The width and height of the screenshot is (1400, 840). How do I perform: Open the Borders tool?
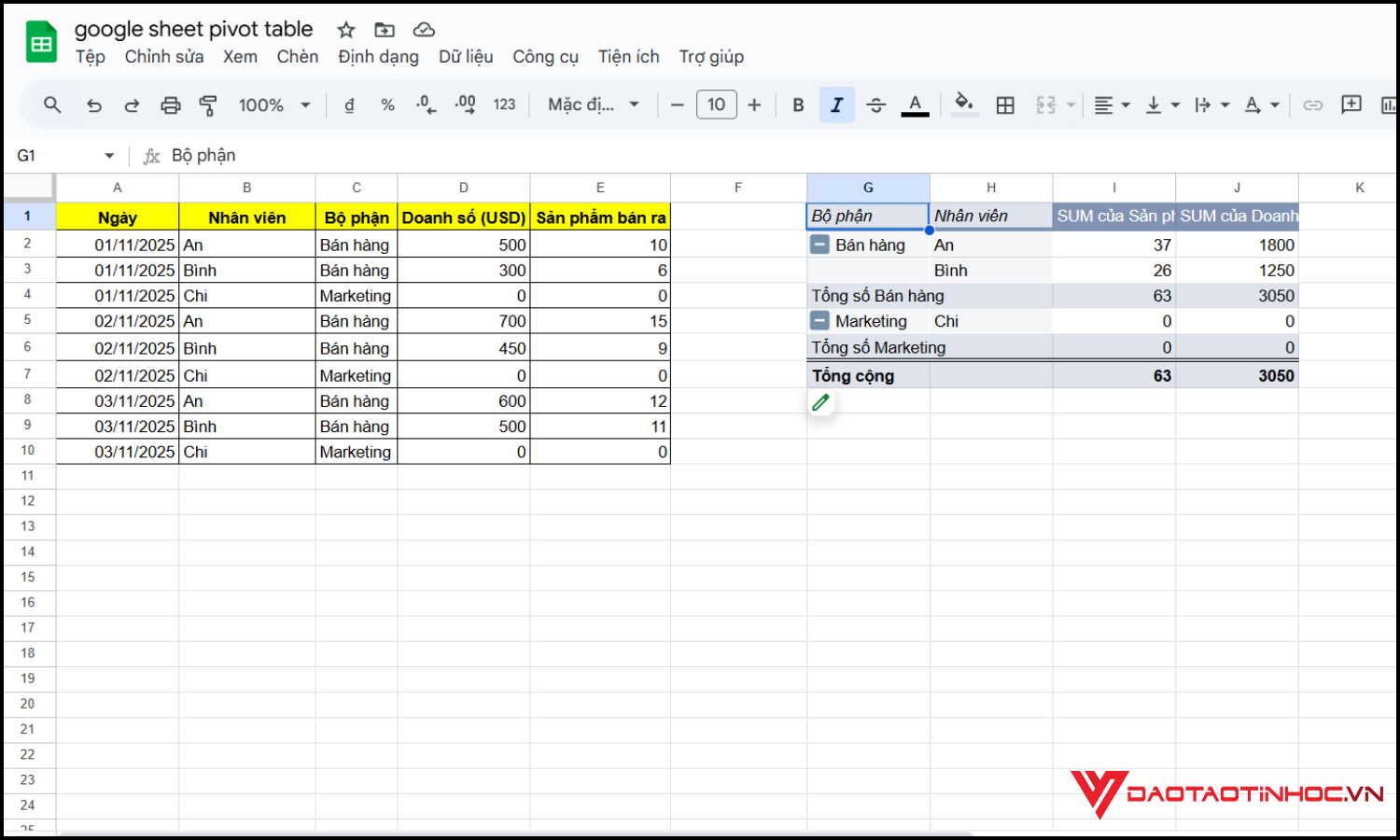[1005, 105]
